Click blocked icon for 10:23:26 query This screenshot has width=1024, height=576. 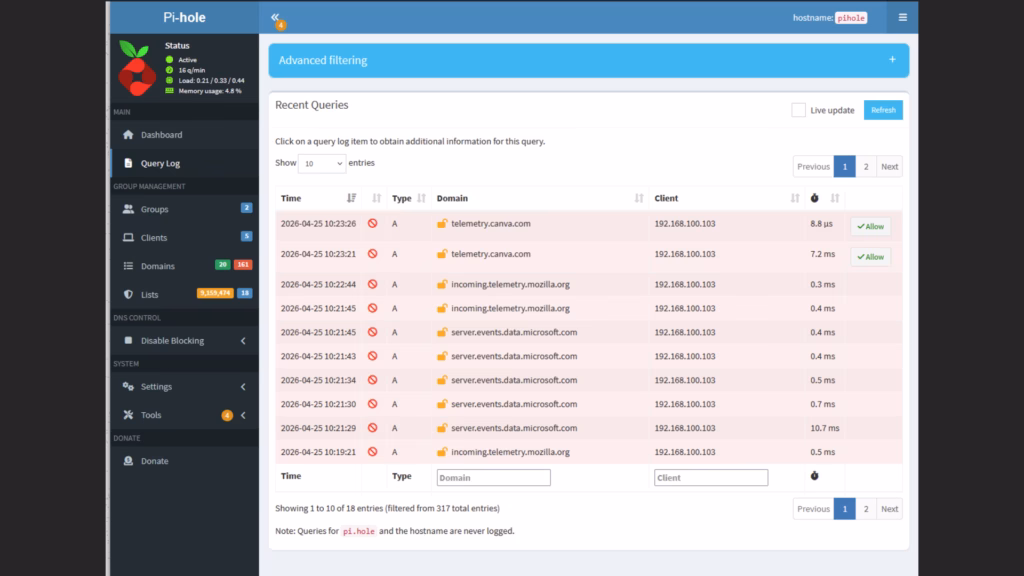coord(372,223)
